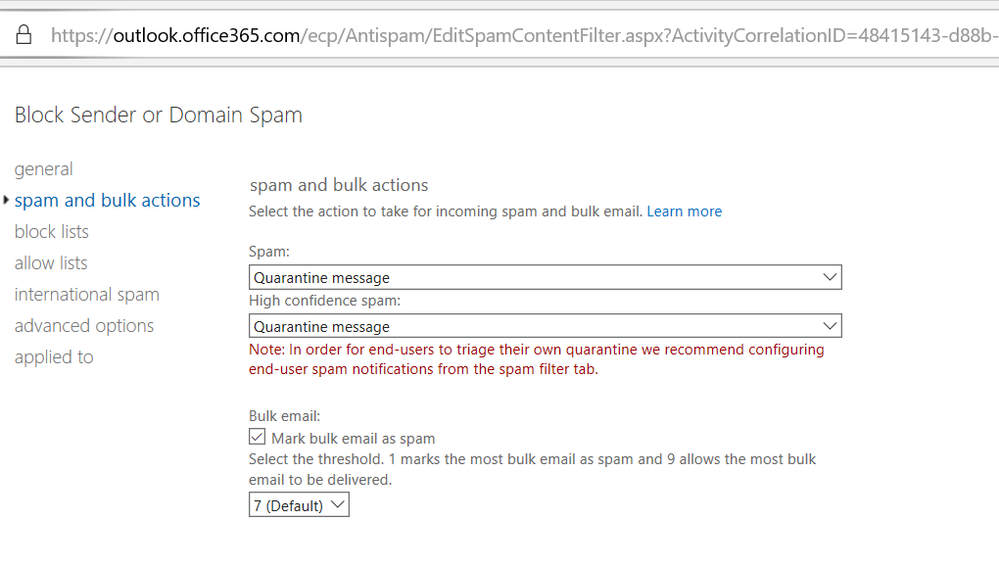Go to the general section
Viewport: 999px width, 564px height.
coord(44,169)
